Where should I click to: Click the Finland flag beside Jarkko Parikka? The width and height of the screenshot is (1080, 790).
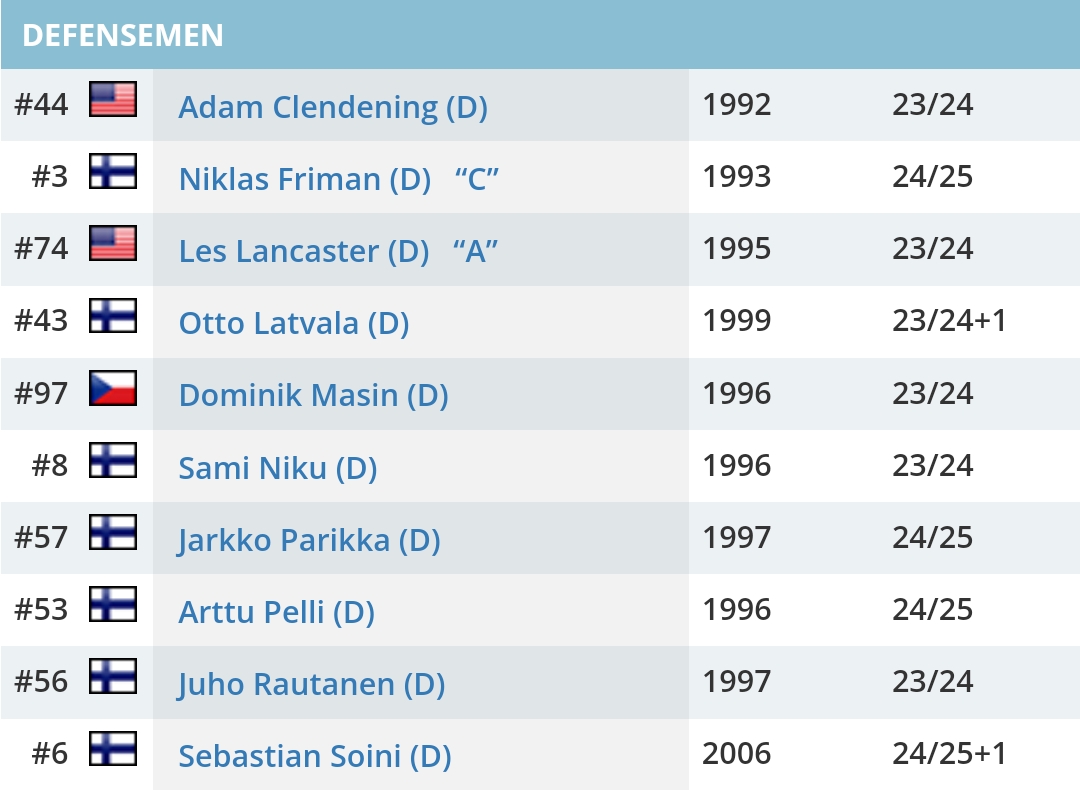(x=113, y=532)
